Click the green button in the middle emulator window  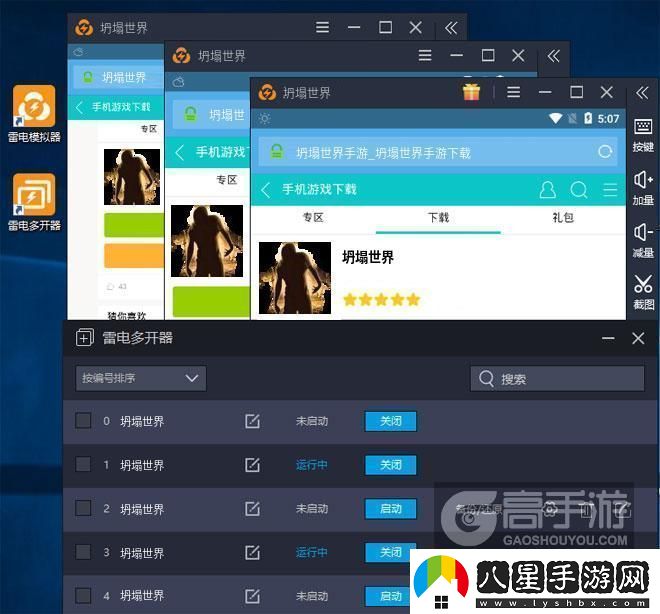click(x=211, y=301)
